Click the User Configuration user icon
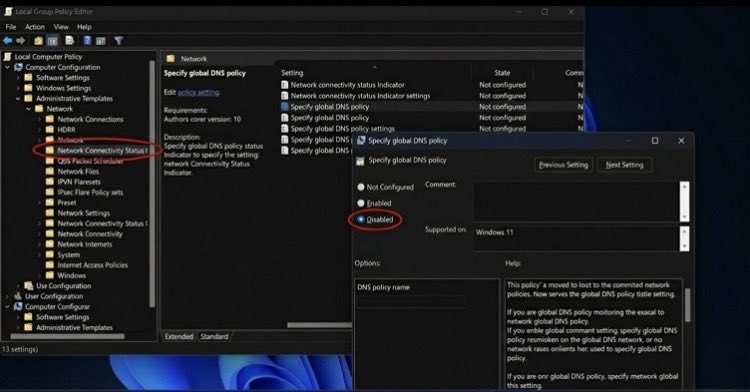The height and width of the screenshot is (392, 750). click(x=18, y=296)
